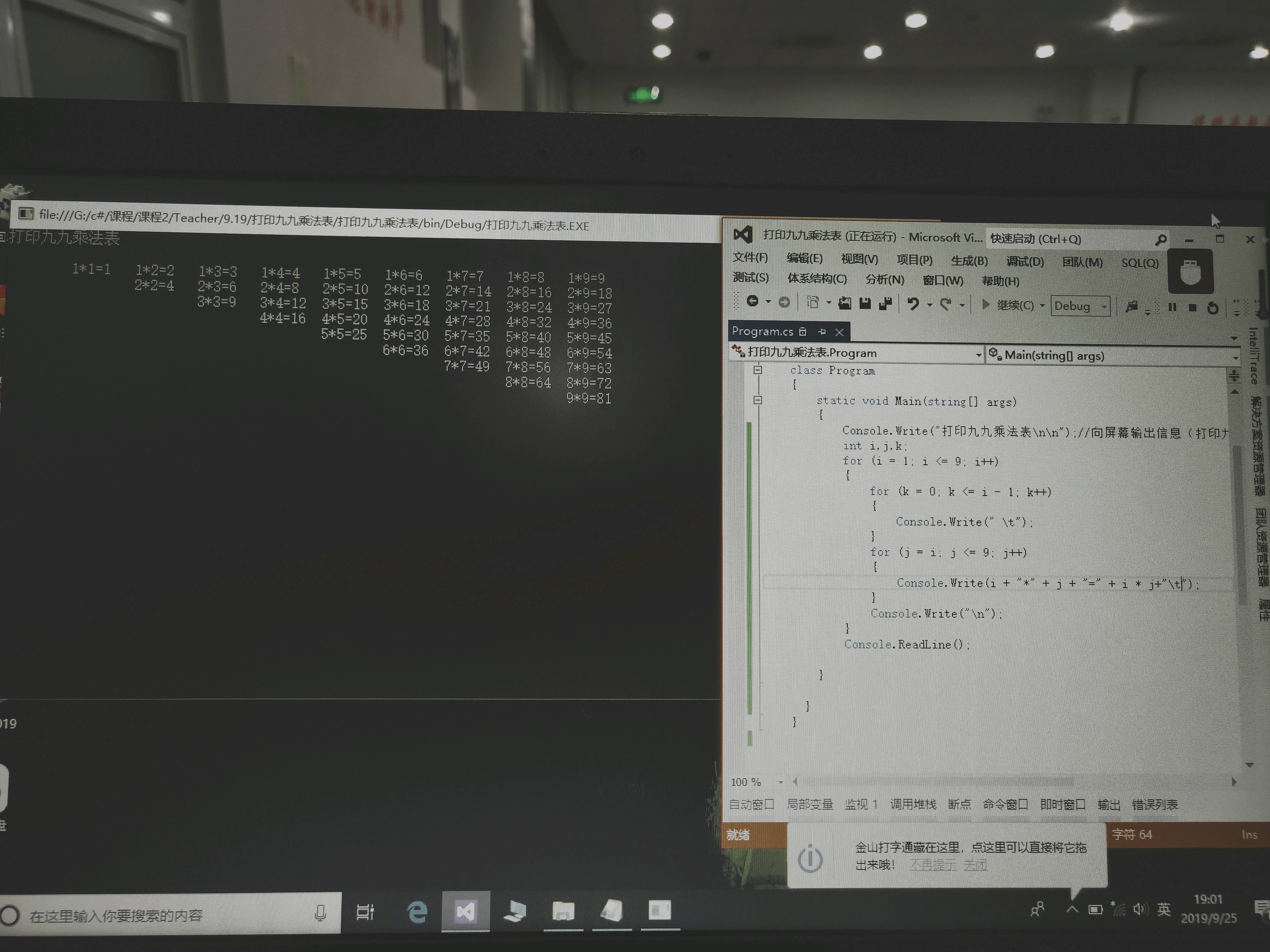Close the Program.cs editor tab
Image resolution: width=1270 pixels, height=952 pixels.
840,332
